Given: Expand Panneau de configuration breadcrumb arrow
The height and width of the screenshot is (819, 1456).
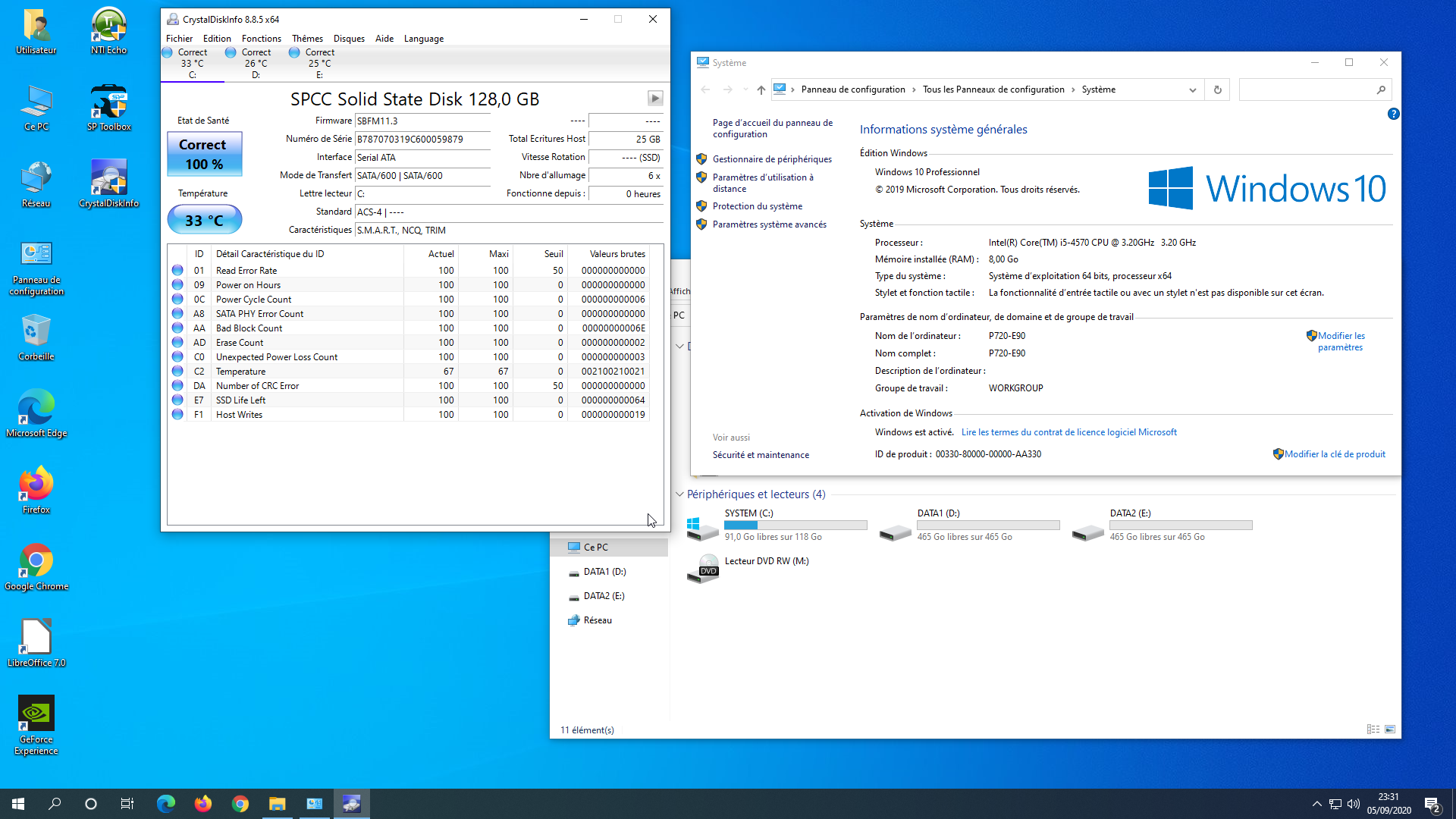Looking at the screenshot, I should 914,89.
